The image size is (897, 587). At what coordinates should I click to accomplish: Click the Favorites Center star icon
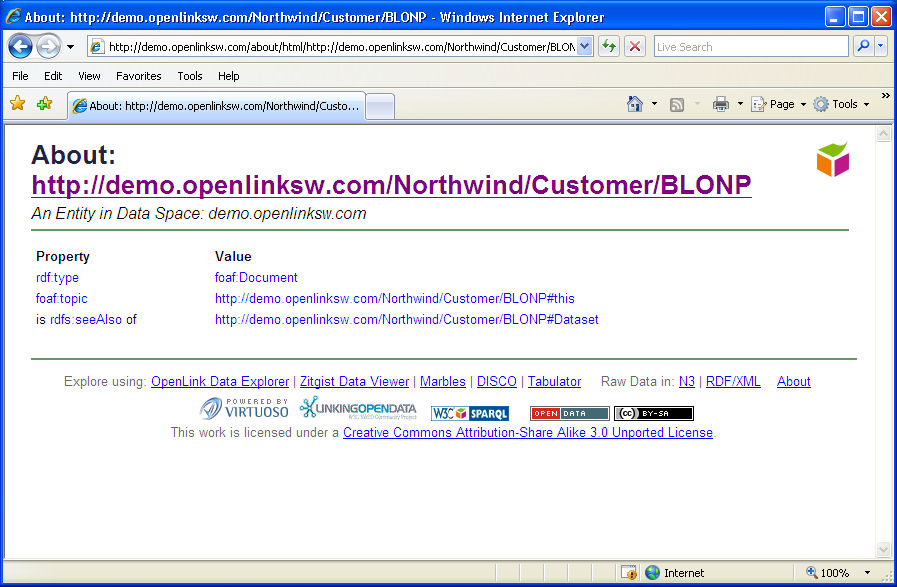click(17, 104)
